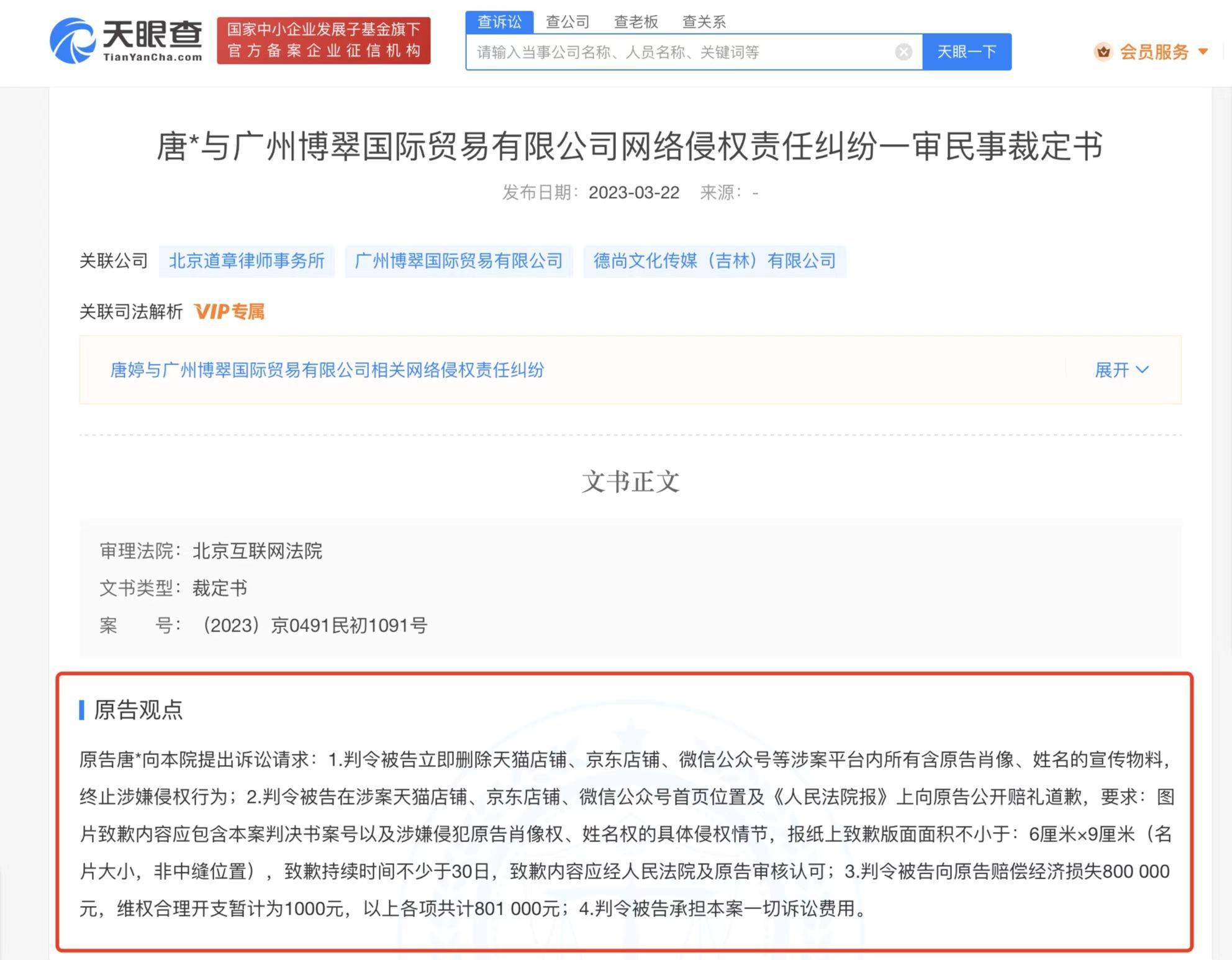Open 德尚文化传媒(吉林)有限公司 link

pyautogui.click(x=714, y=261)
